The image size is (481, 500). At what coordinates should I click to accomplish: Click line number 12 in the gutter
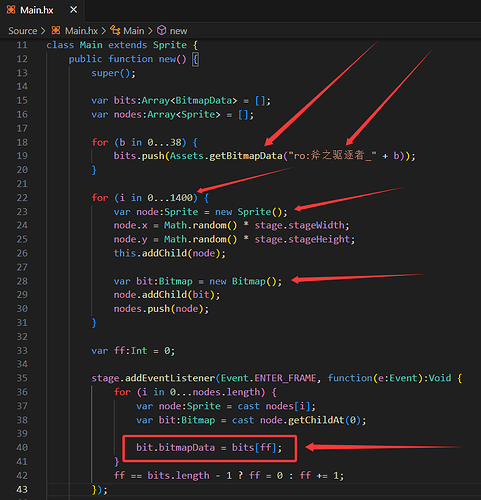pyautogui.click(x=22, y=59)
